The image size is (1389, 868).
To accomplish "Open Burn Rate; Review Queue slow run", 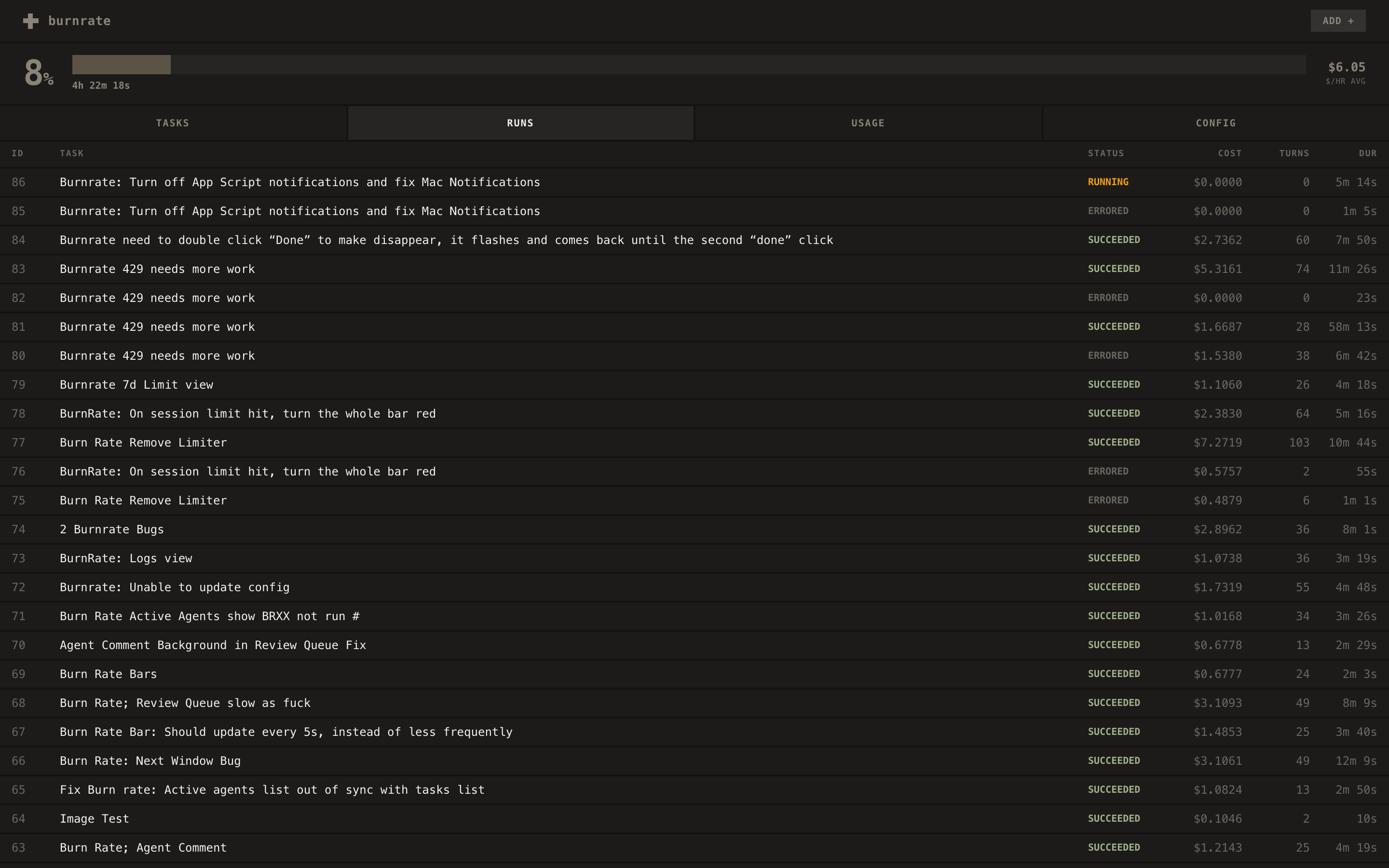I will tap(185, 703).
